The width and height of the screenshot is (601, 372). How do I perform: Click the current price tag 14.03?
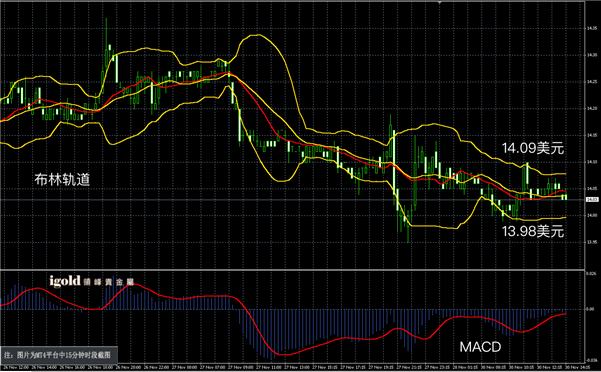(592, 200)
